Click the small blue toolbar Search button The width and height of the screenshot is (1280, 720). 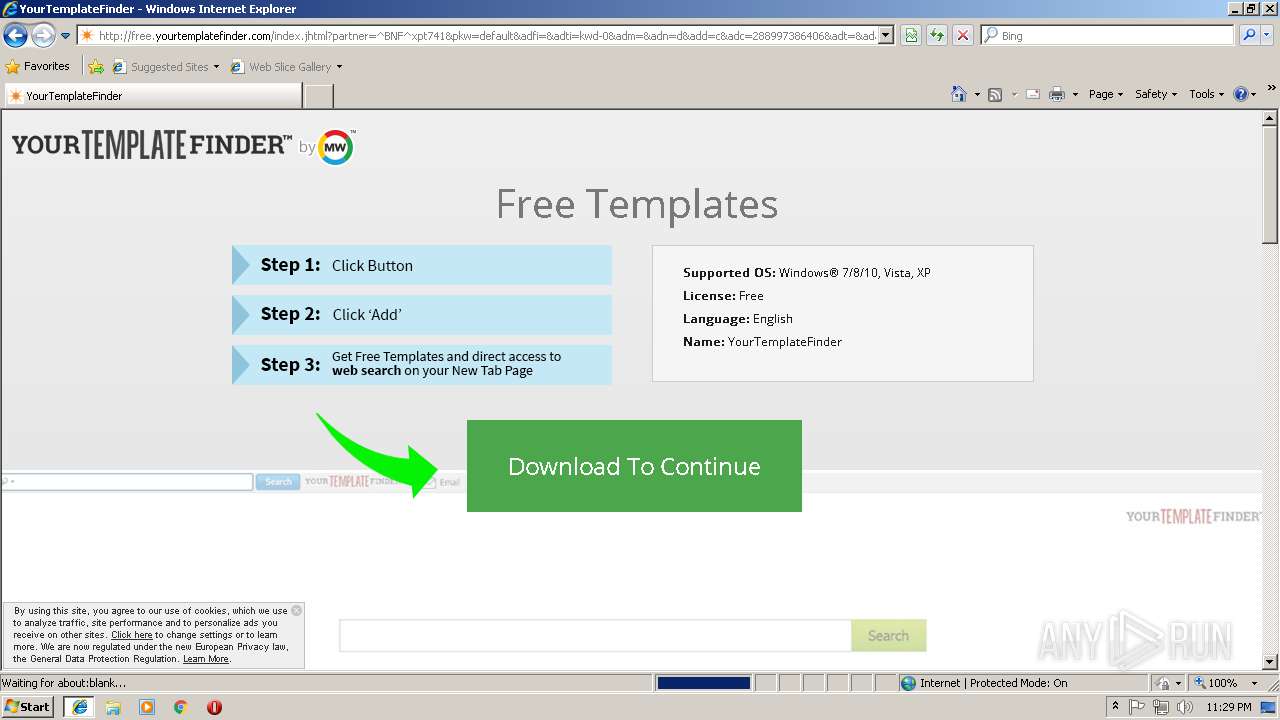pos(278,482)
